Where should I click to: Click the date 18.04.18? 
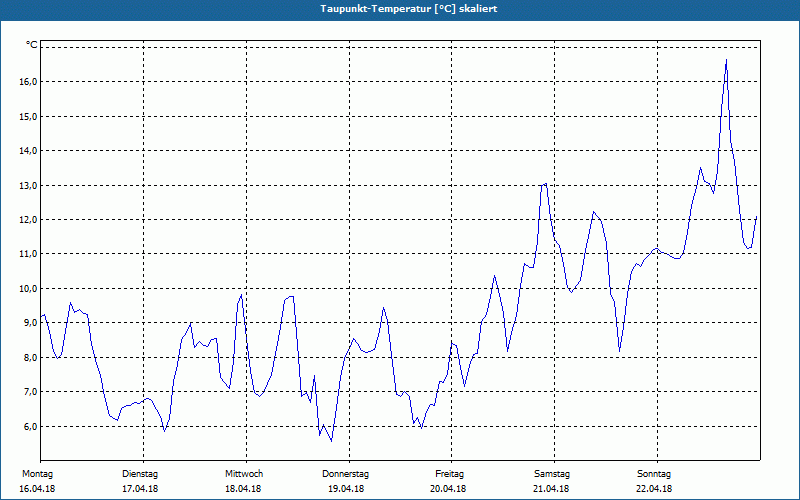click(x=243, y=489)
